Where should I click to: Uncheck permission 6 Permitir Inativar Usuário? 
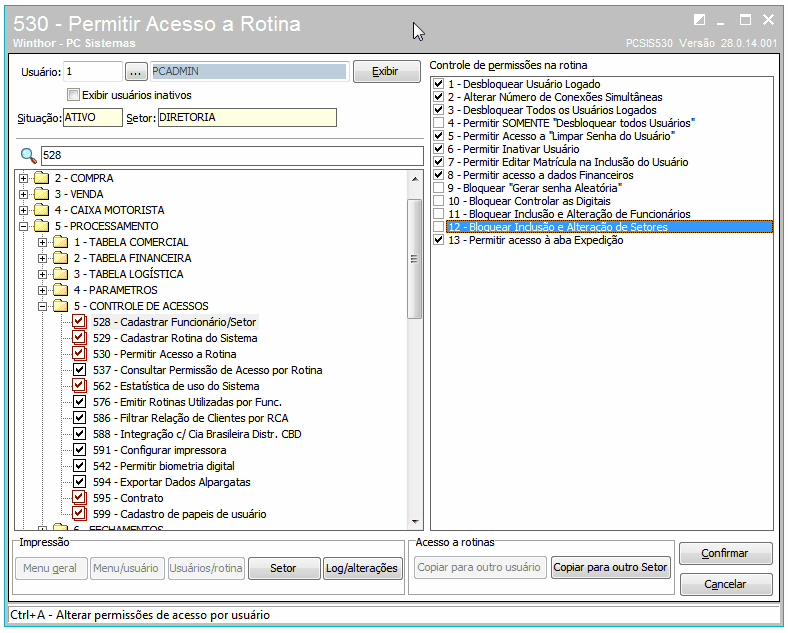pyautogui.click(x=439, y=149)
